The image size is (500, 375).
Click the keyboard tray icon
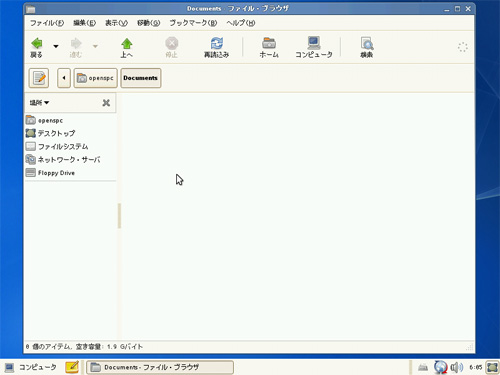pos(423,367)
